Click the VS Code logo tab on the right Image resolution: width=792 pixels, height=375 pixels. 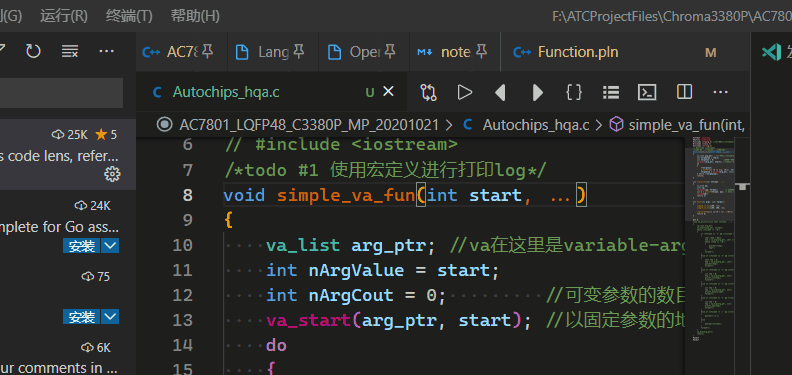click(x=772, y=52)
